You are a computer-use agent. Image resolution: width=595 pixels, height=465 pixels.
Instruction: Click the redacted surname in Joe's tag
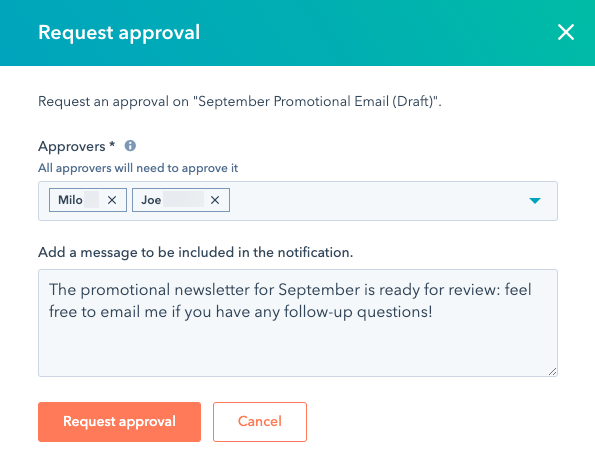(184, 200)
